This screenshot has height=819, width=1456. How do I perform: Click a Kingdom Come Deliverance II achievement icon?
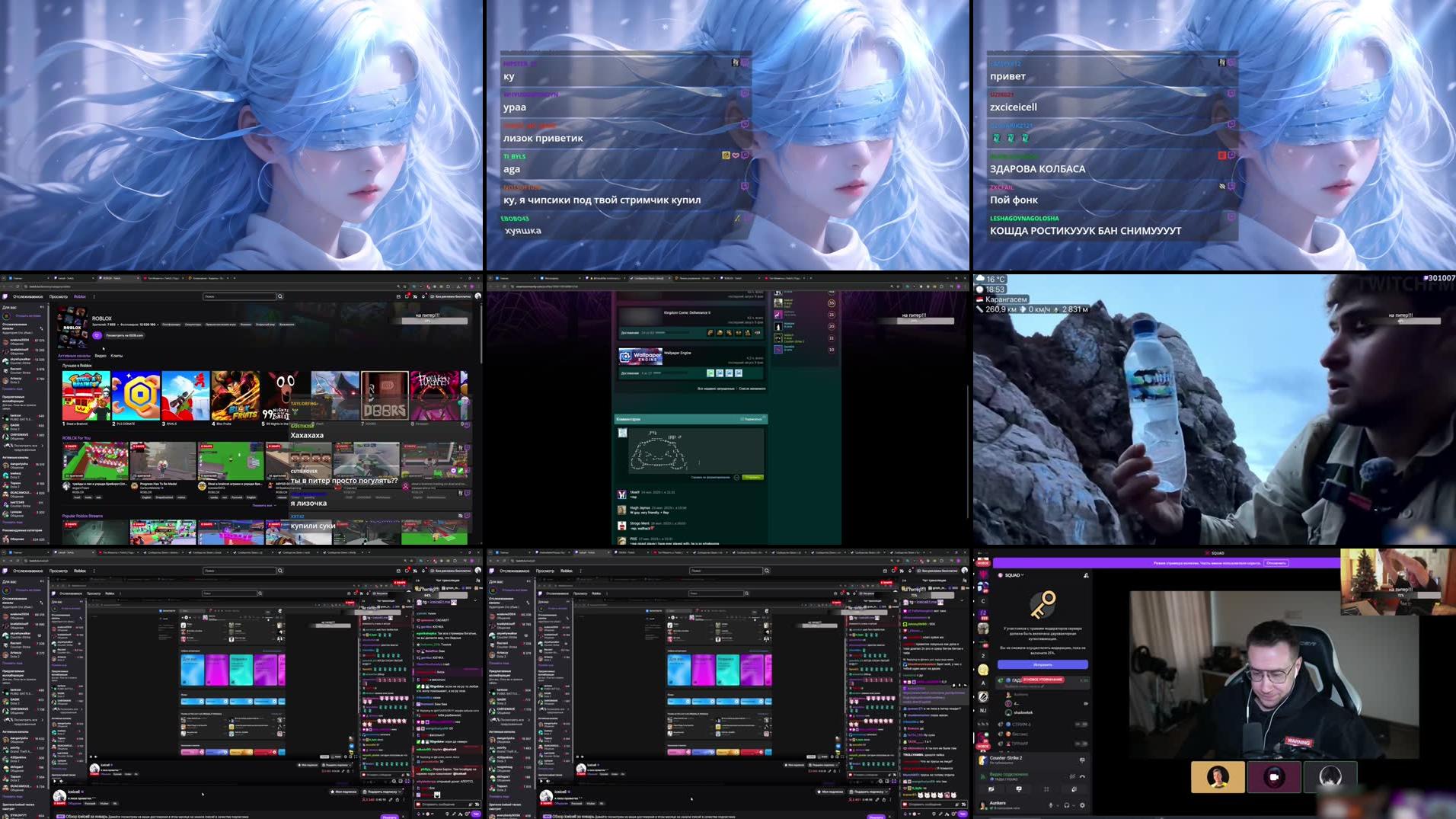pyautogui.click(x=710, y=332)
